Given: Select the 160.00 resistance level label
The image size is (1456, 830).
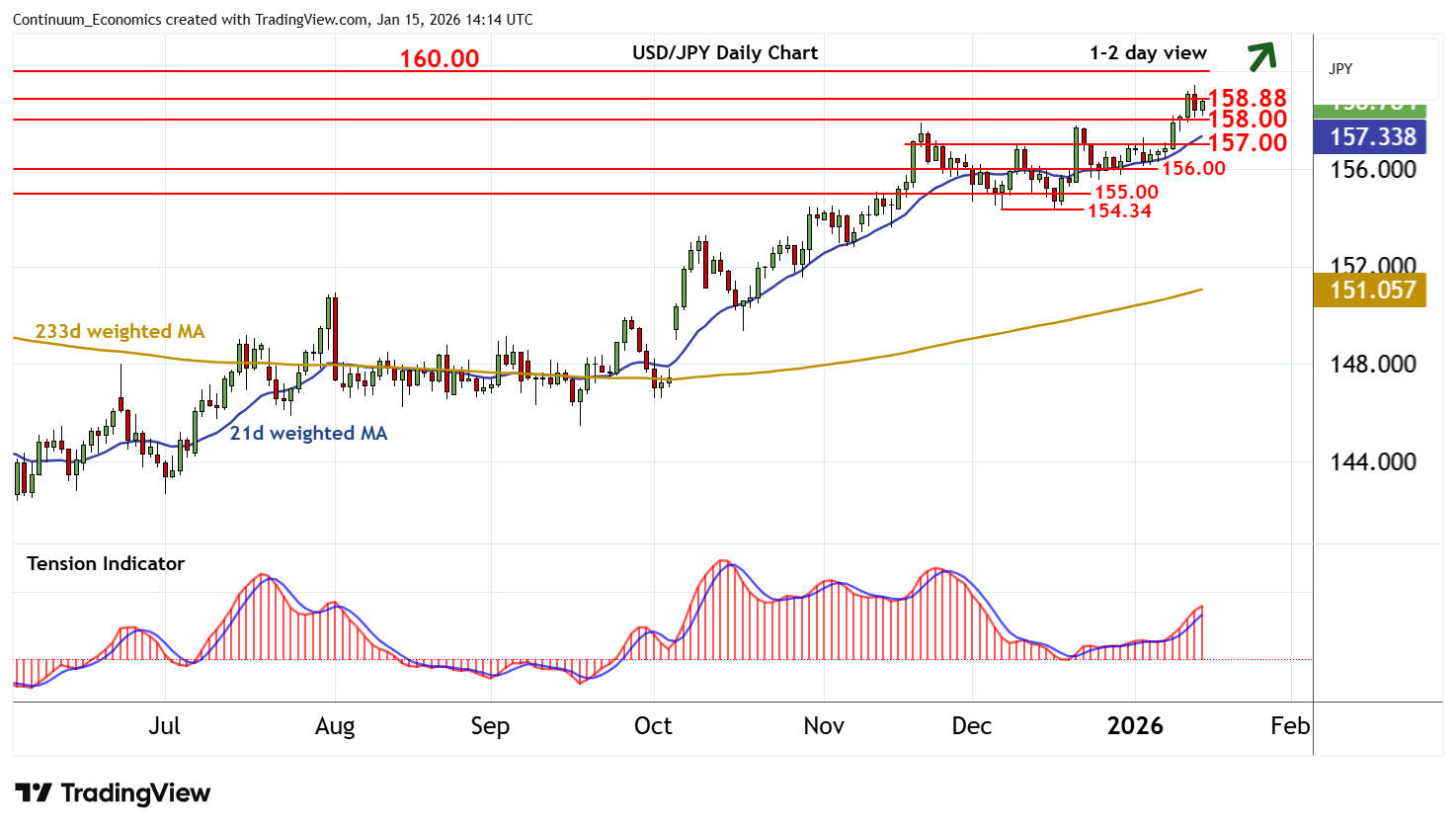Looking at the screenshot, I should (439, 58).
